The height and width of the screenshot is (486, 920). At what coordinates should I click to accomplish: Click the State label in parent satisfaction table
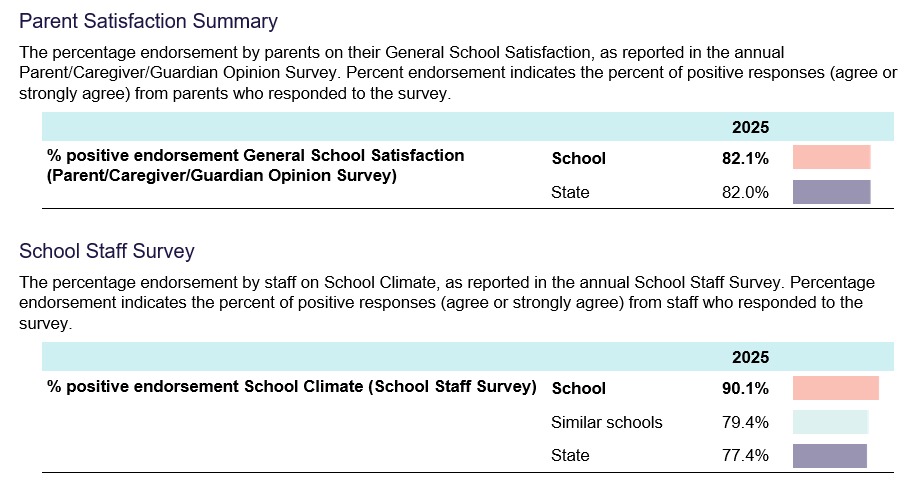pyautogui.click(x=570, y=192)
